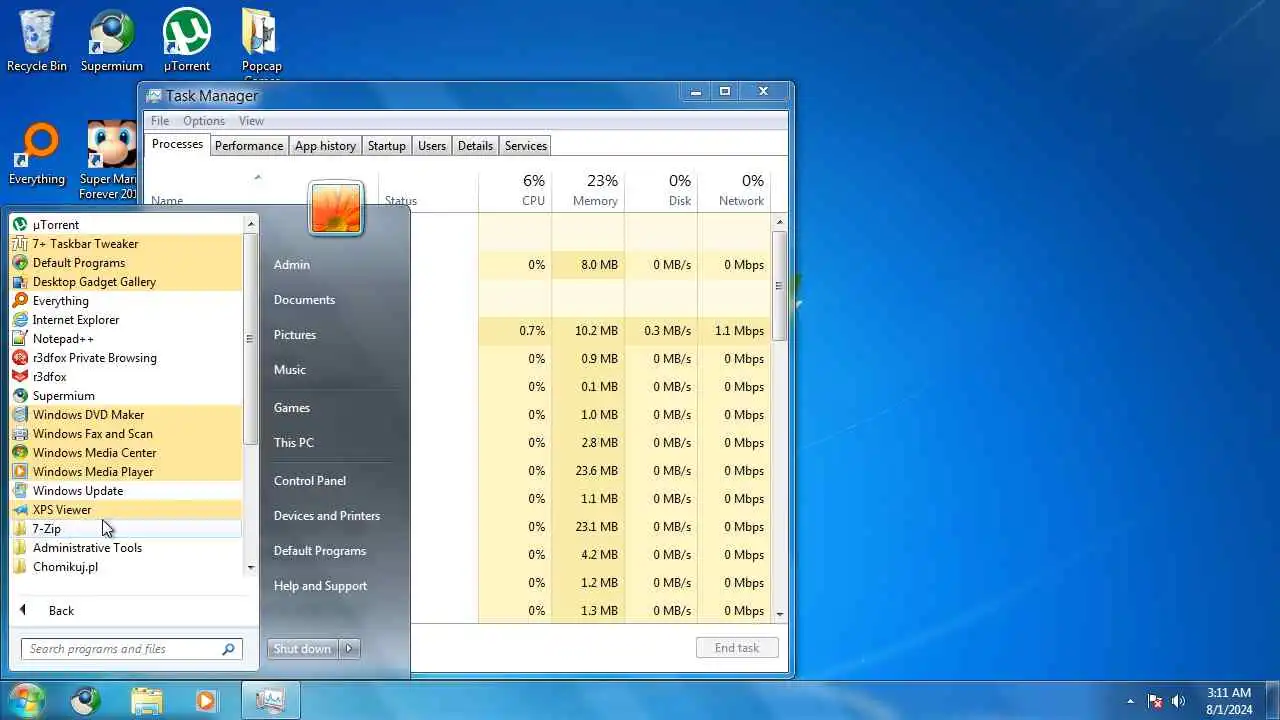Click the Everything magnifier icon in programs list
The image size is (1280, 720).
[x=20, y=301]
